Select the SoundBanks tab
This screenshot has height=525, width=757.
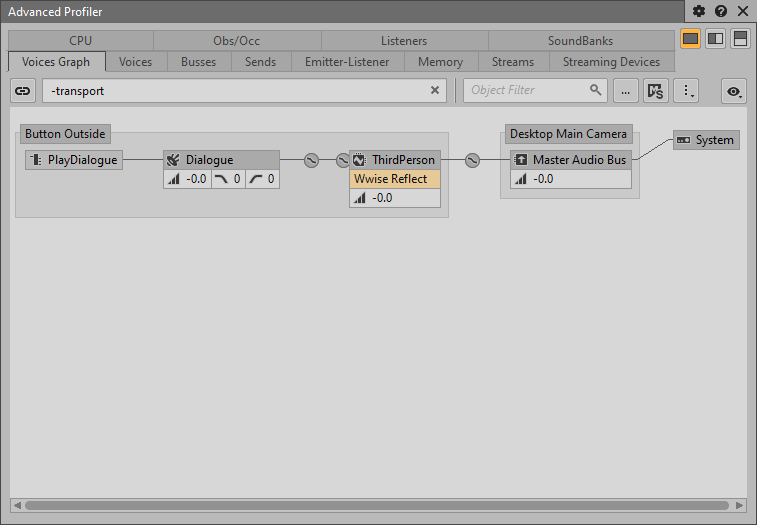pyautogui.click(x=580, y=41)
